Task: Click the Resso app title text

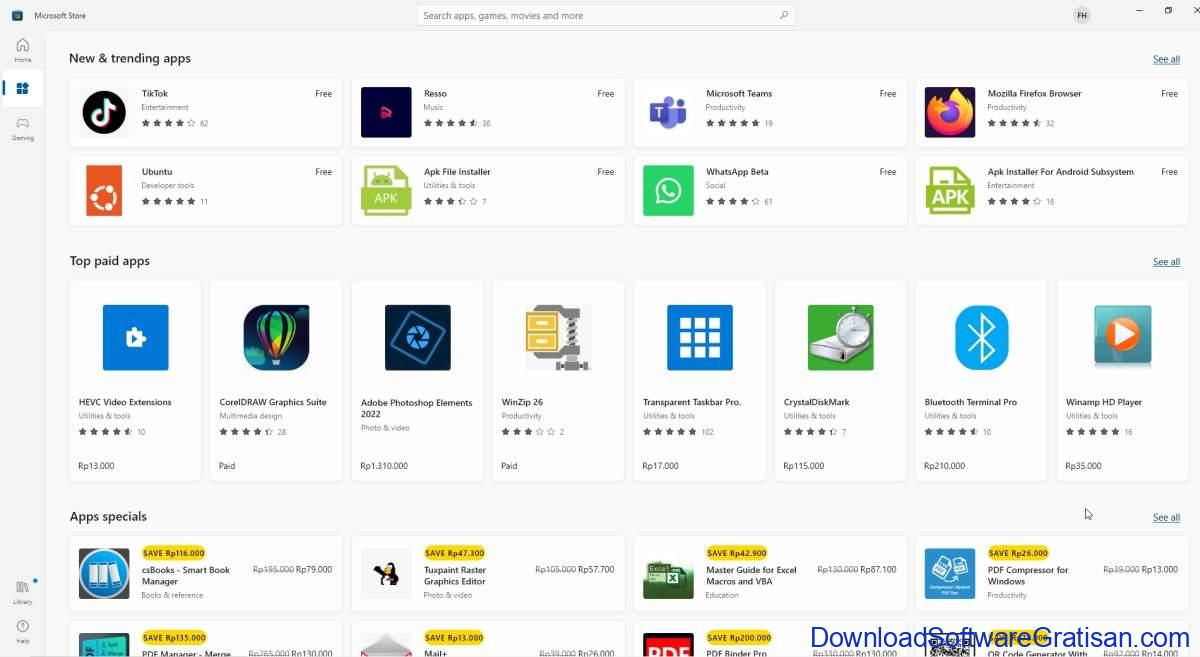Action: tap(435, 93)
